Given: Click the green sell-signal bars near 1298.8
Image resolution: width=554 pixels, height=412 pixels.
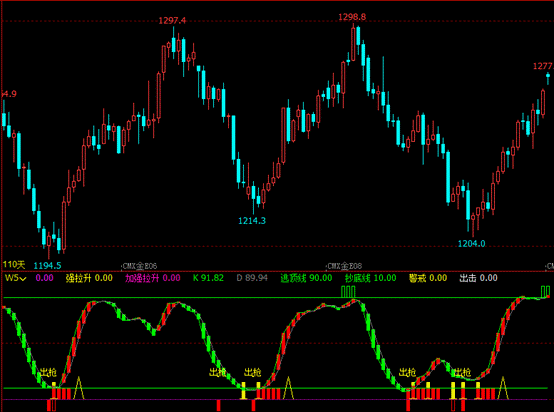Looking at the screenshot, I should 348,292.
